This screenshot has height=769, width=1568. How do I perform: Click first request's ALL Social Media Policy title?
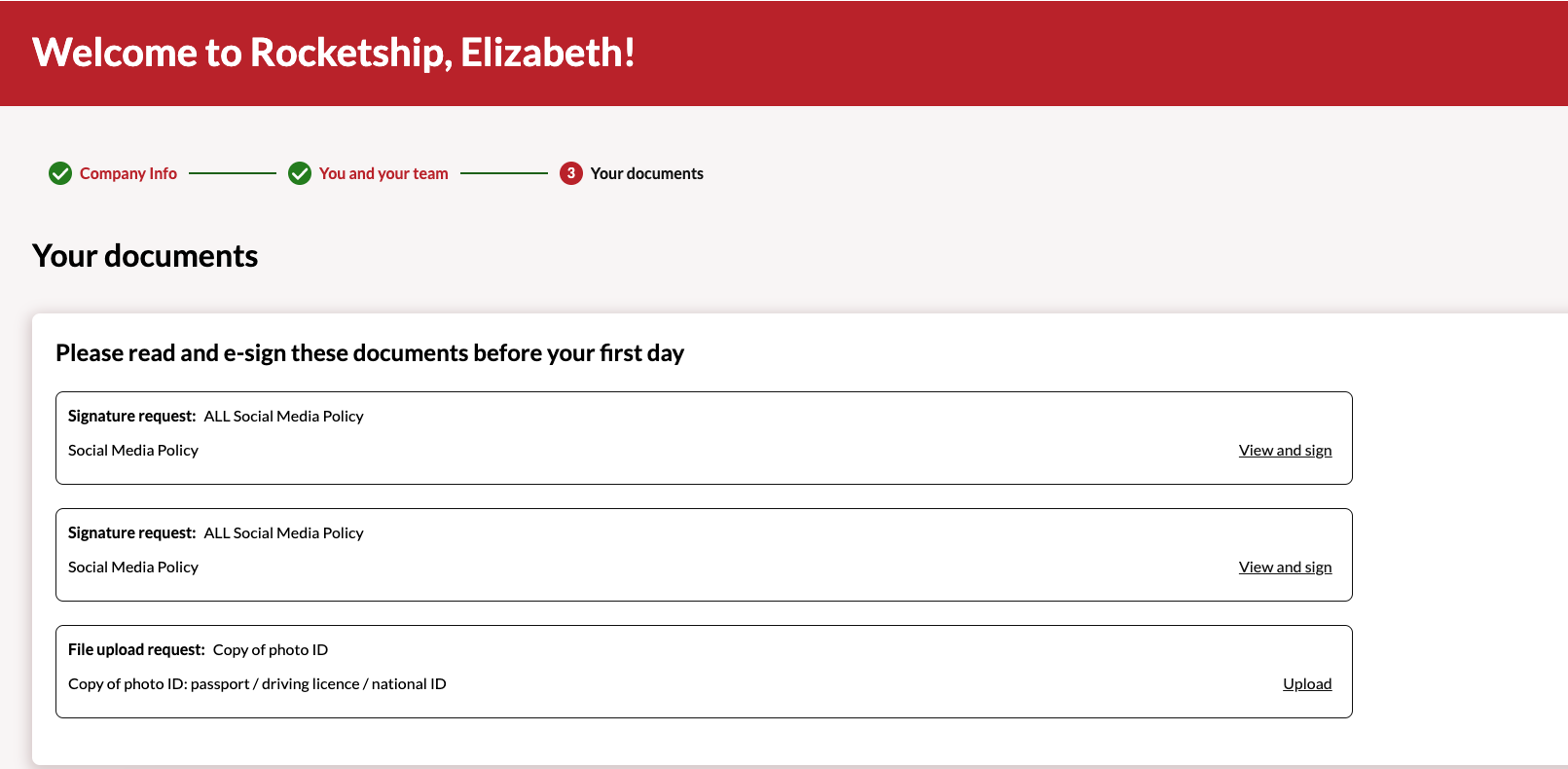click(x=283, y=417)
